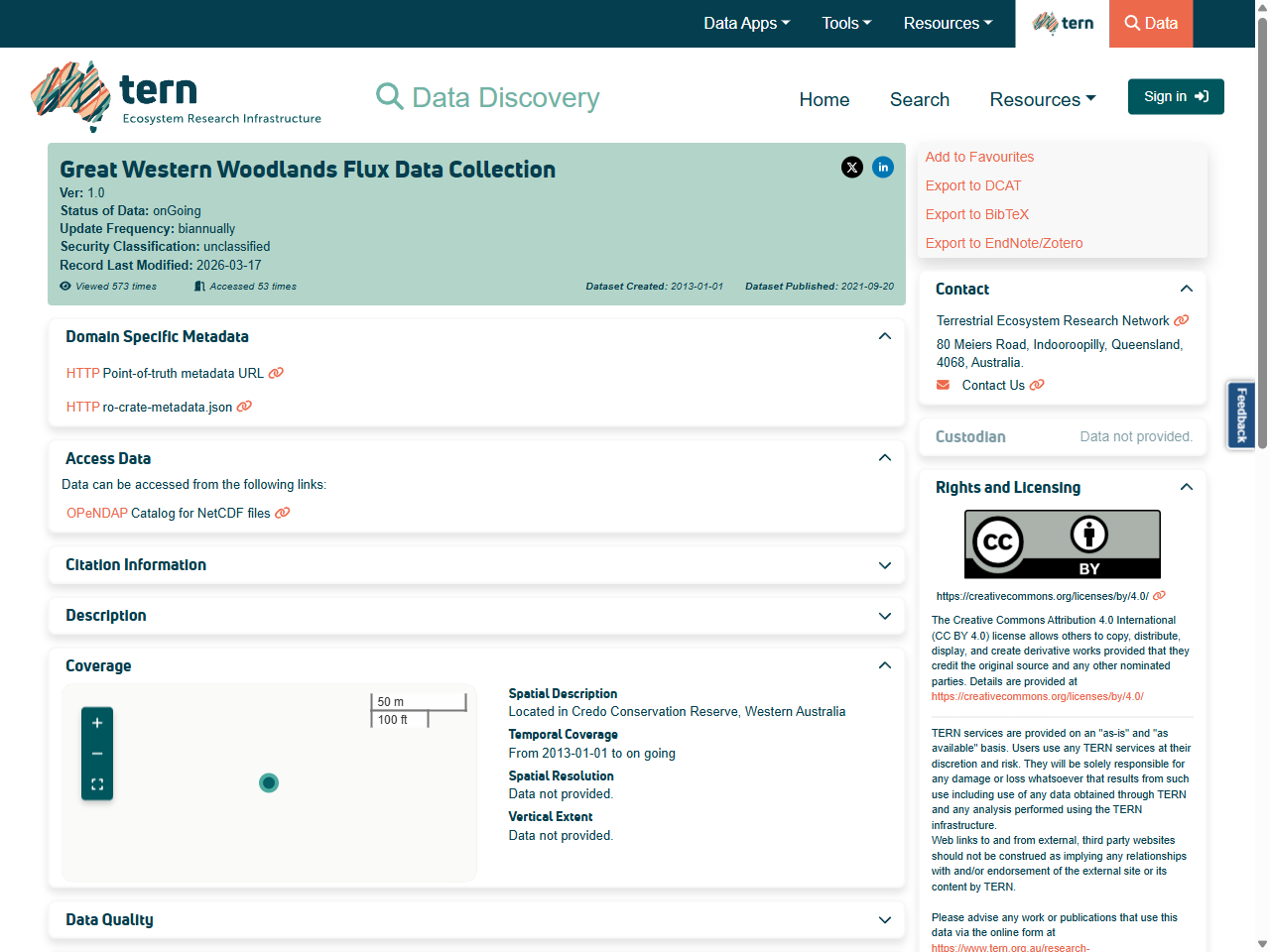Click Dataset Created: 2013-01-01 text
The width and height of the screenshot is (1270, 952).
tap(655, 286)
